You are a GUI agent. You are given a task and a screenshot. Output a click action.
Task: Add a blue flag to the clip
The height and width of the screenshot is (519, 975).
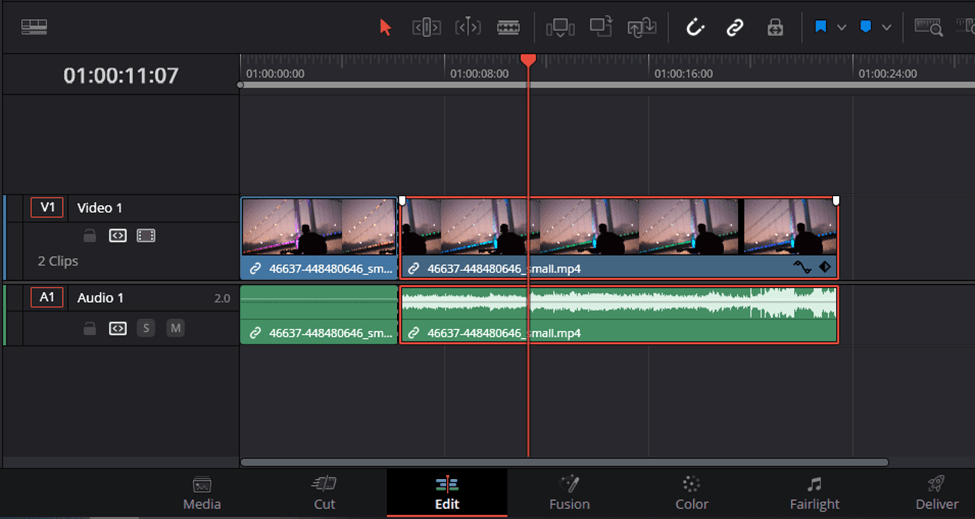point(821,27)
